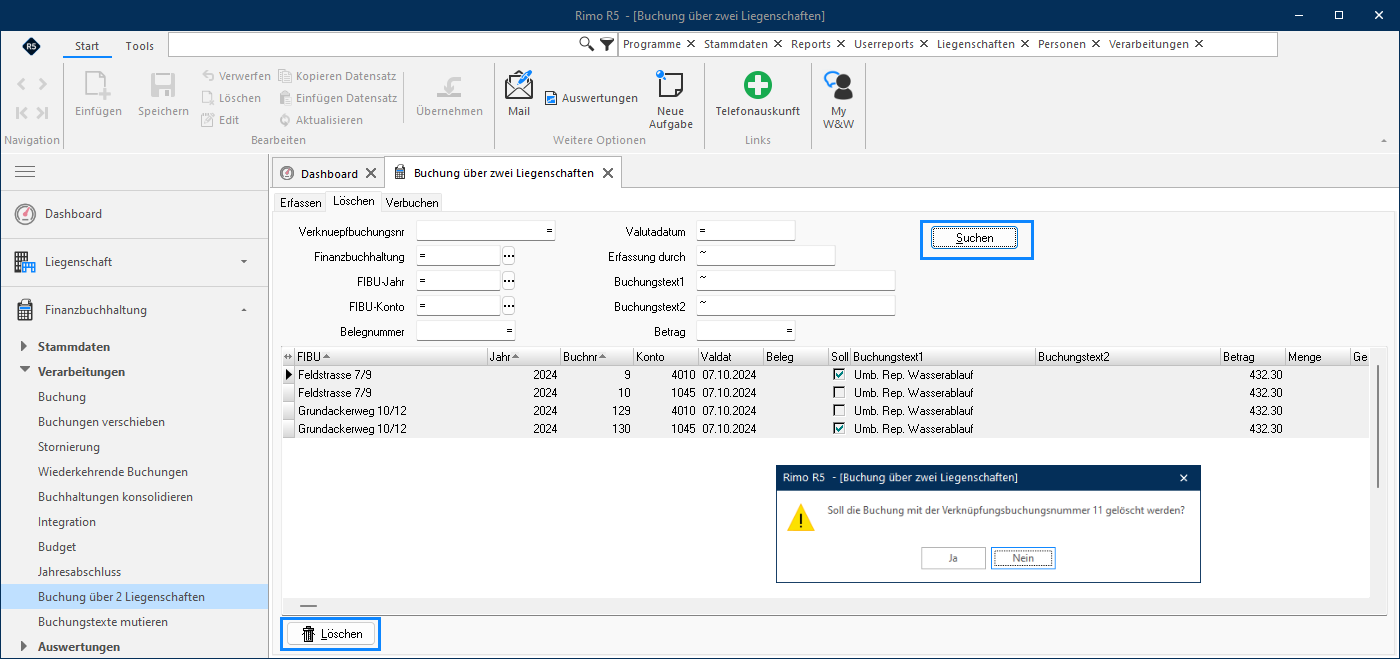Image resolution: width=1400 pixels, height=659 pixels.
Task: Click the Speichern disk icon
Action: pos(163,85)
